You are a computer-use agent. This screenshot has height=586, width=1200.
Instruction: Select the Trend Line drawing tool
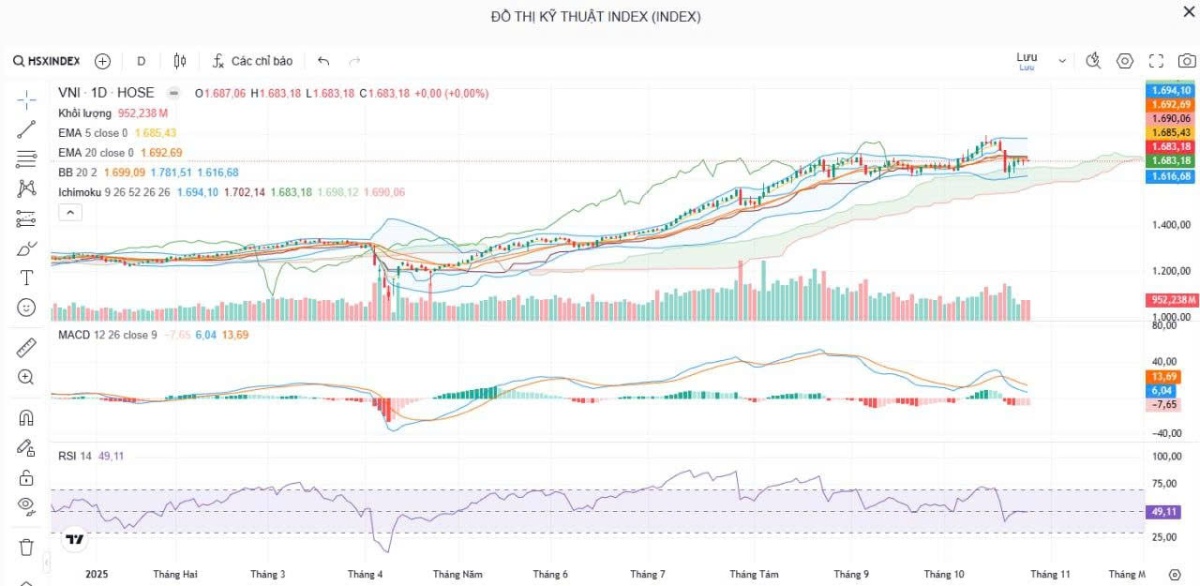[25, 127]
